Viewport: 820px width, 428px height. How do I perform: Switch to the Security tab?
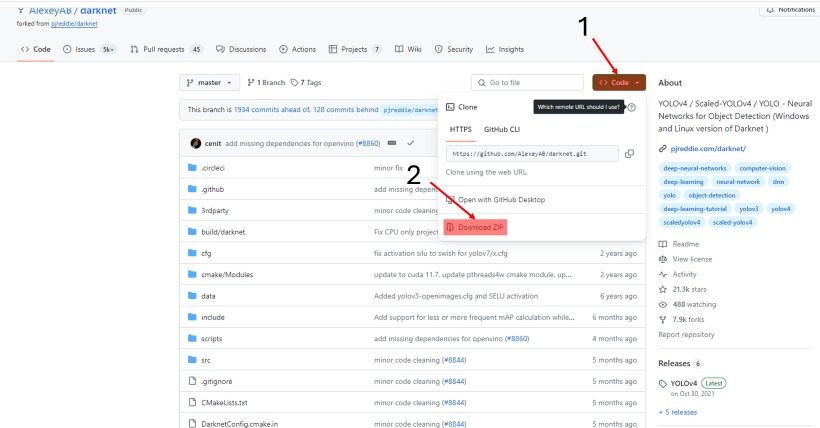click(454, 49)
